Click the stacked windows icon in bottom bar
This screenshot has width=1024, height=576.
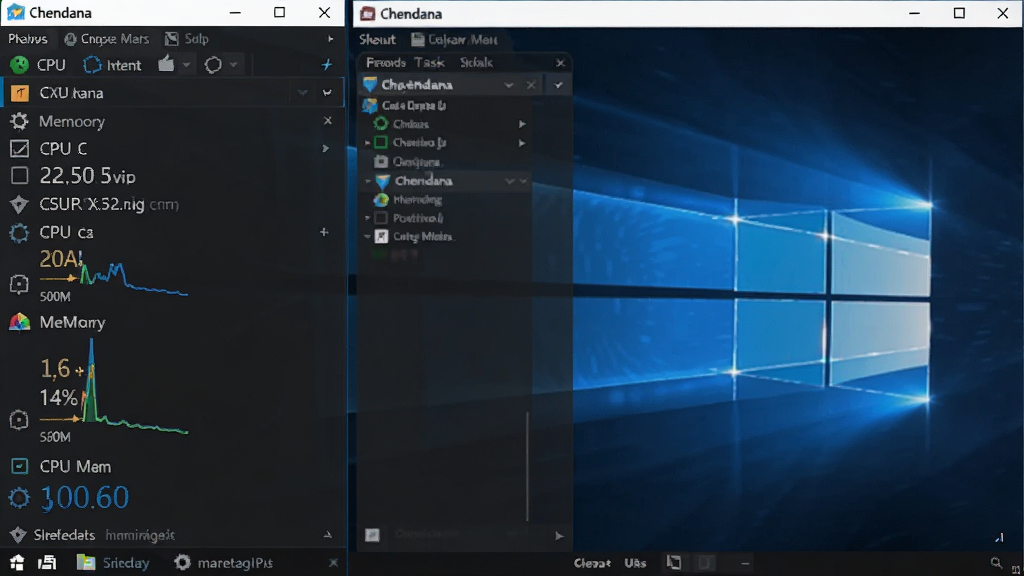(47, 562)
